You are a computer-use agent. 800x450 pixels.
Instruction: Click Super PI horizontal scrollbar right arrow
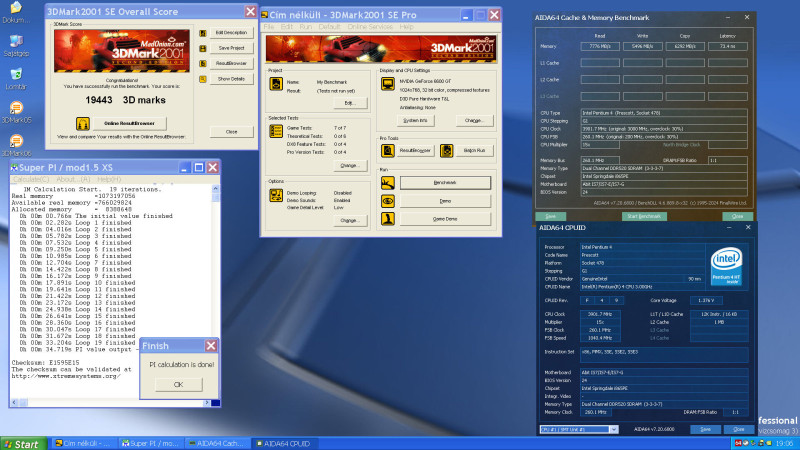click(207, 403)
